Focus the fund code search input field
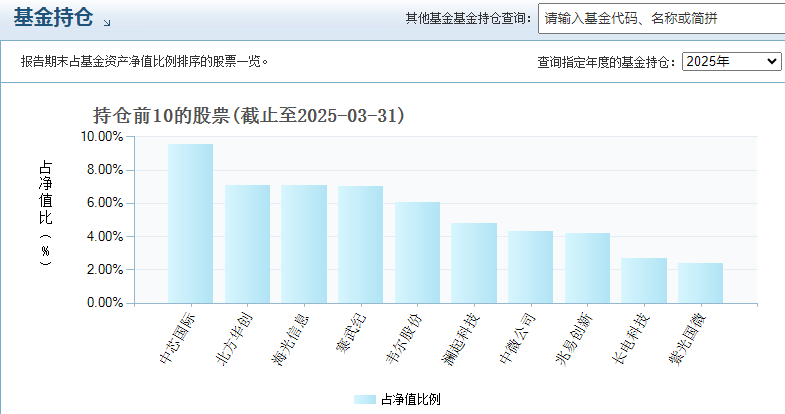Screen dimensions: 785x414 point(661,19)
